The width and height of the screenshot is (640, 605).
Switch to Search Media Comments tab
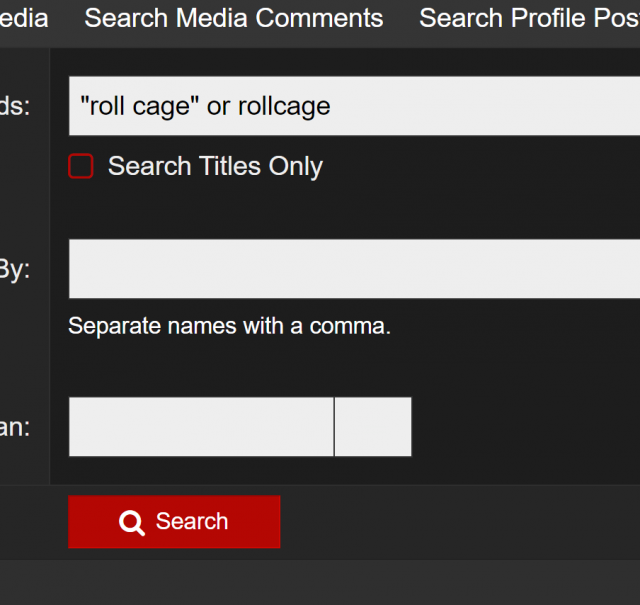[x=233, y=18]
